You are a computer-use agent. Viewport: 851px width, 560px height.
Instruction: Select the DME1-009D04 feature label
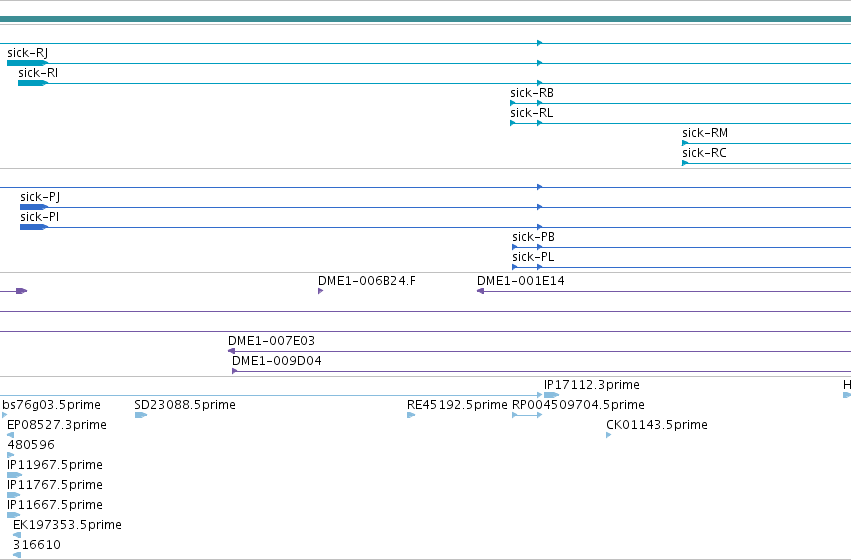[x=277, y=361]
